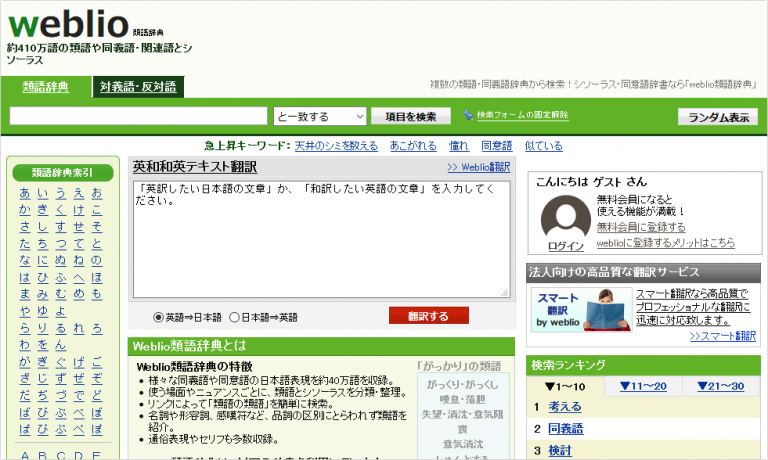Click the スマート翻訳なら高品質で text link
Image resolution: width=768 pixels, height=460 pixels.
[x=692, y=294]
